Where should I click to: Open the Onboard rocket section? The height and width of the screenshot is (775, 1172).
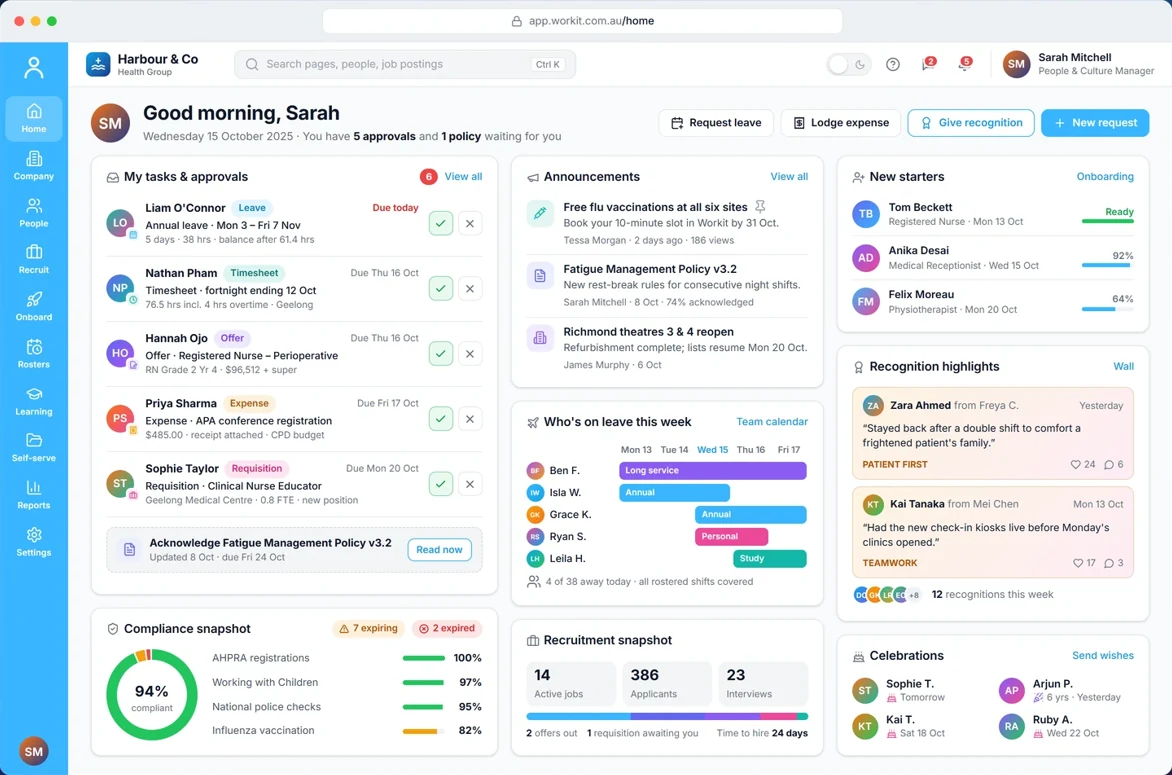(34, 306)
